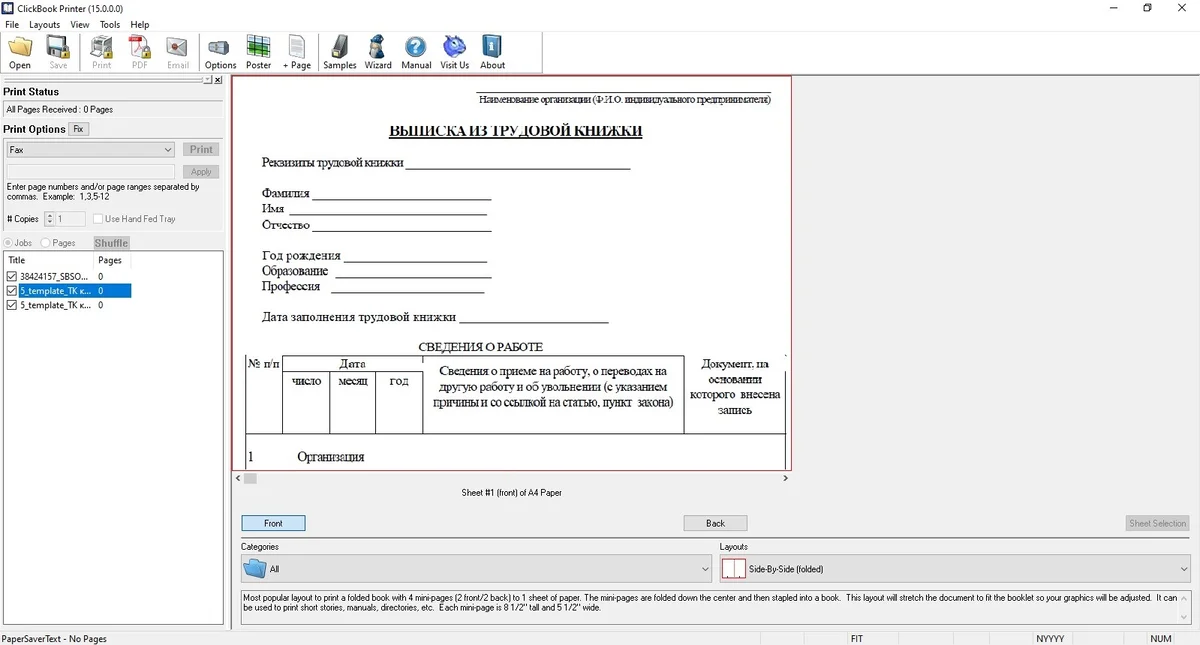Open the Options toolbar icon
Screen dimensions: 1200x645
pyautogui.click(x=220, y=47)
